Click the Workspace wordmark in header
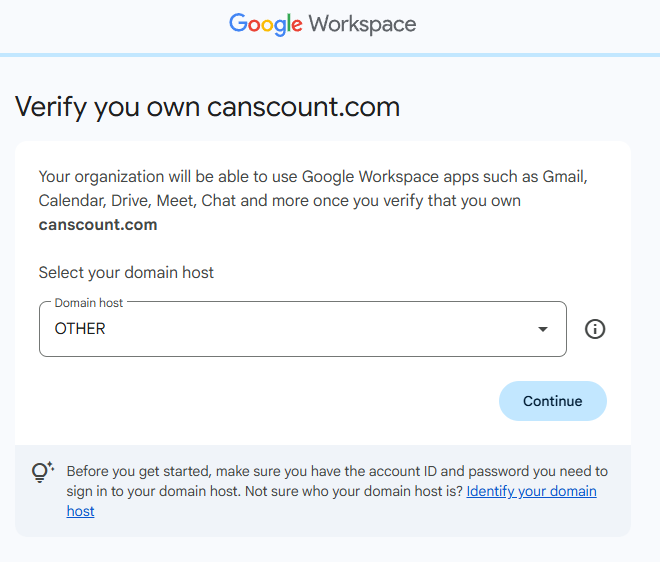The width and height of the screenshot is (660, 562). (362, 24)
